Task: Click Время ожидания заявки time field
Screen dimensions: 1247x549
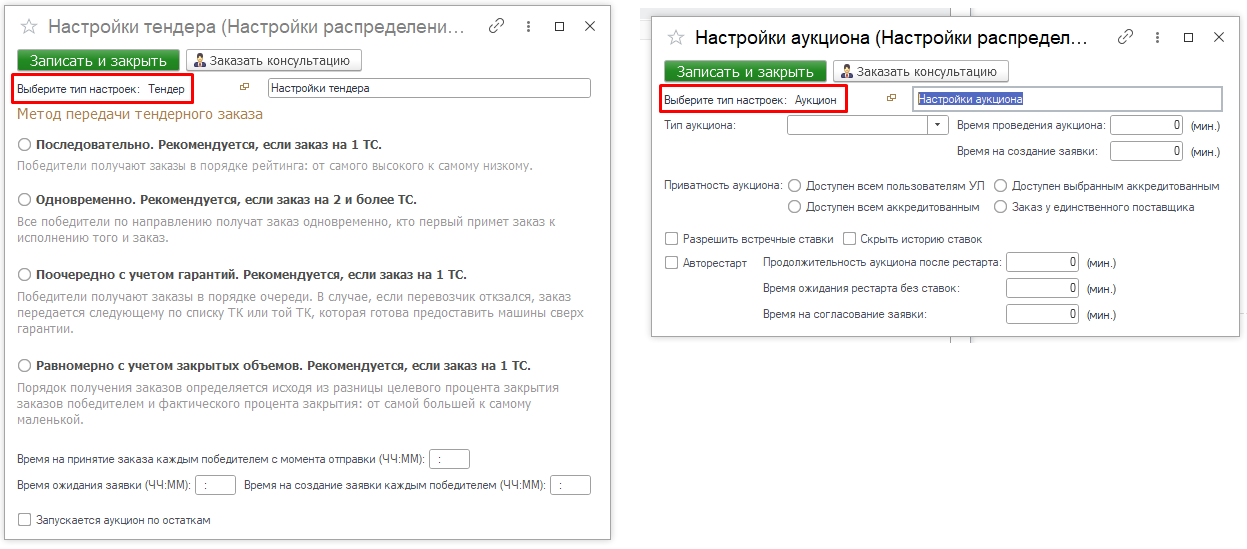Action: click(x=215, y=485)
